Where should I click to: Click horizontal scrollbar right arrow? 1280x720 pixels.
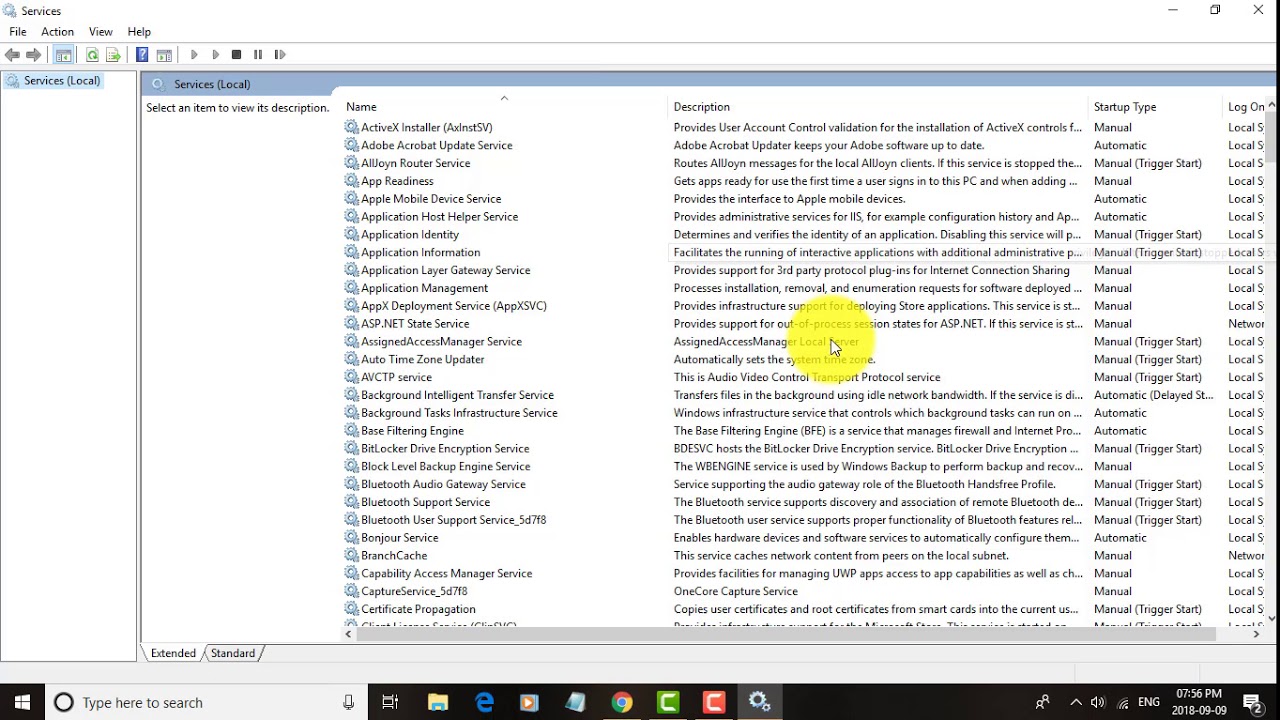1256,633
